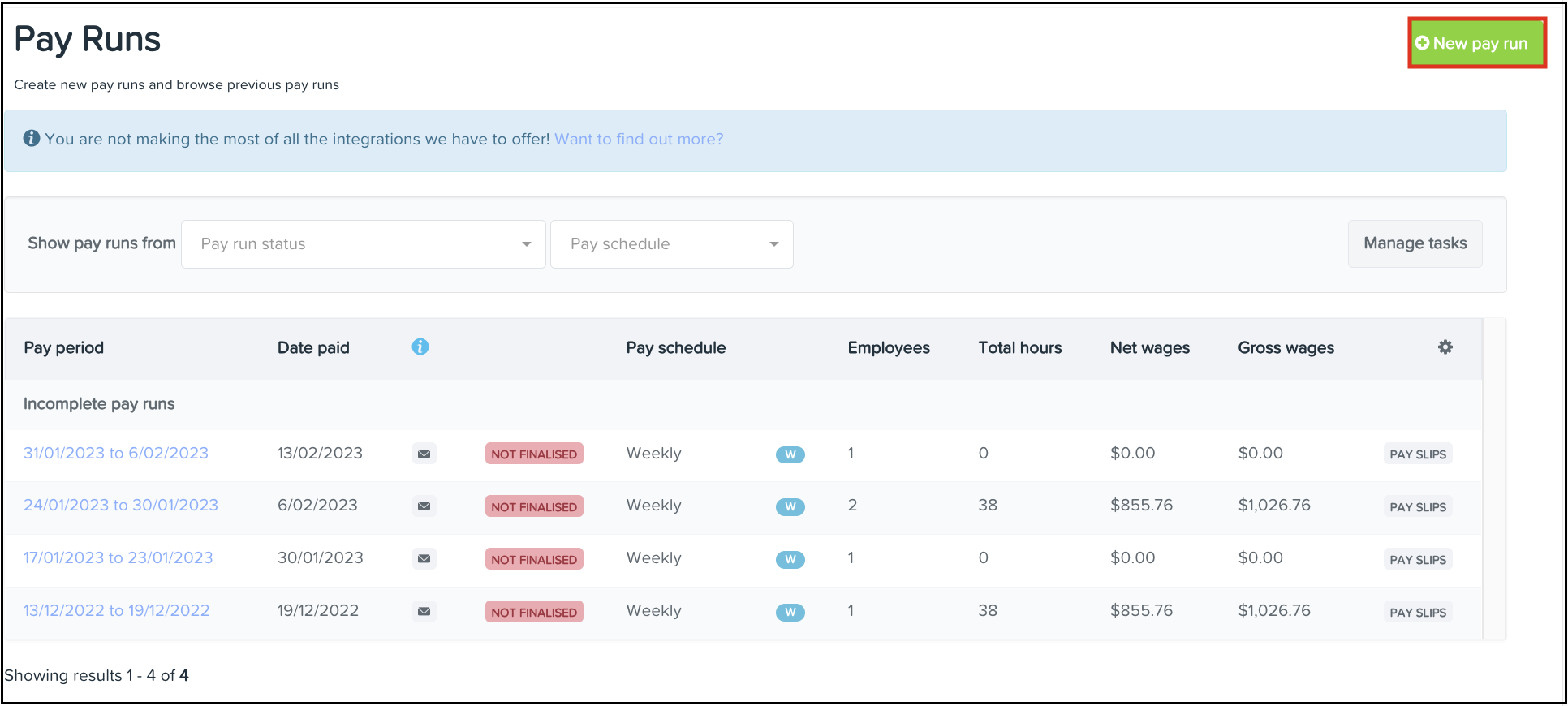The height and width of the screenshot is (706, 1568).
Task: Open the Pay run status dropdown
Action: click(x=363, y=244)
